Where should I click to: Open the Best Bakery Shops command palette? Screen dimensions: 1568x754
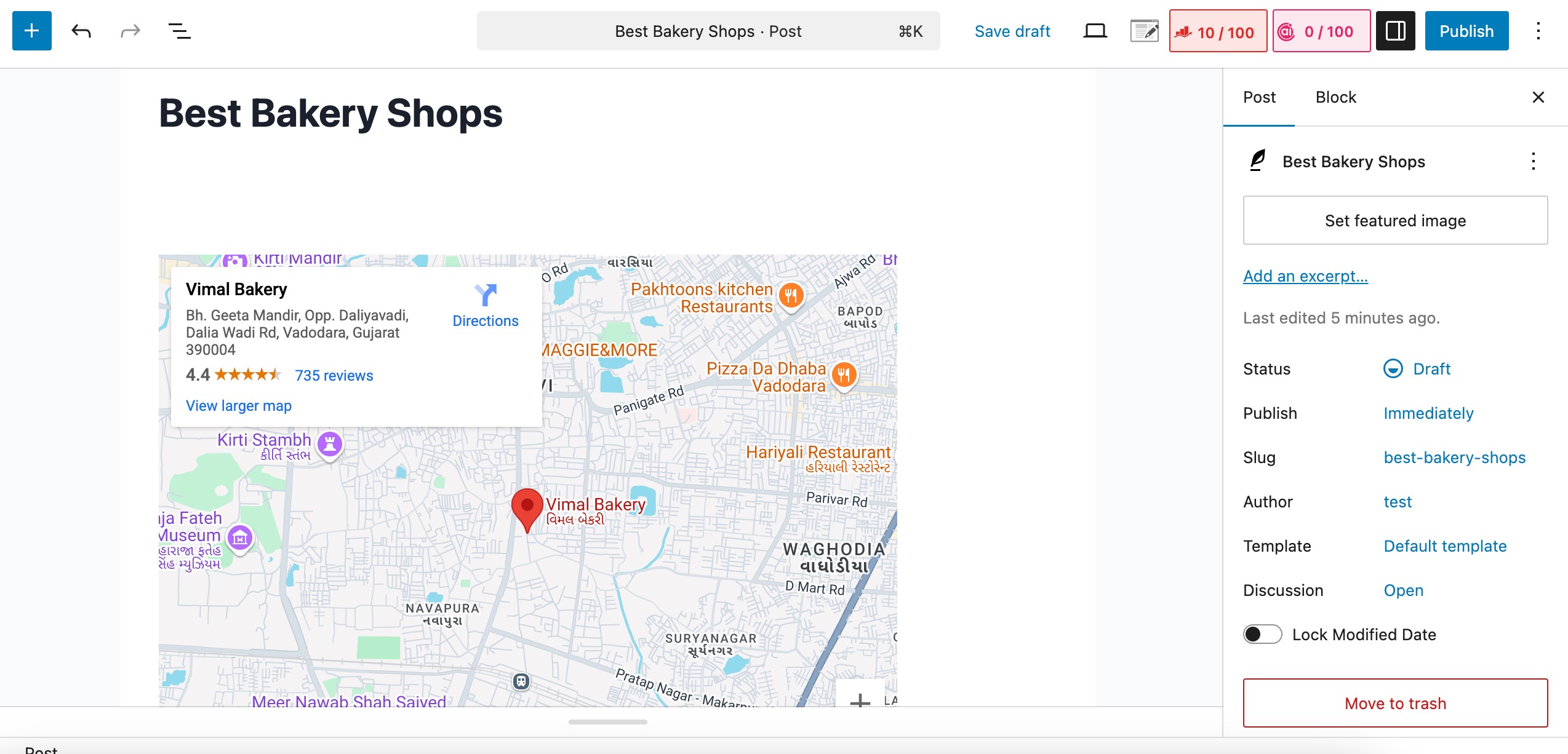point(708,31)
